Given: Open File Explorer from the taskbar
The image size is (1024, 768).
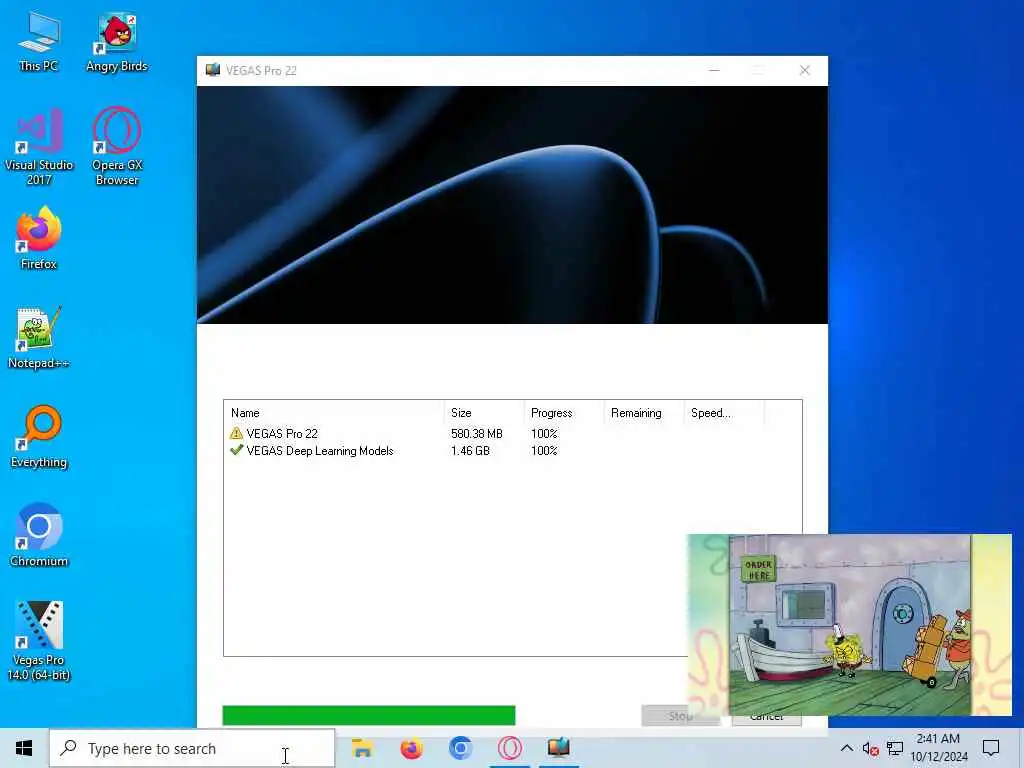Looking at the screenshot, I should click(x=362, y=748).
